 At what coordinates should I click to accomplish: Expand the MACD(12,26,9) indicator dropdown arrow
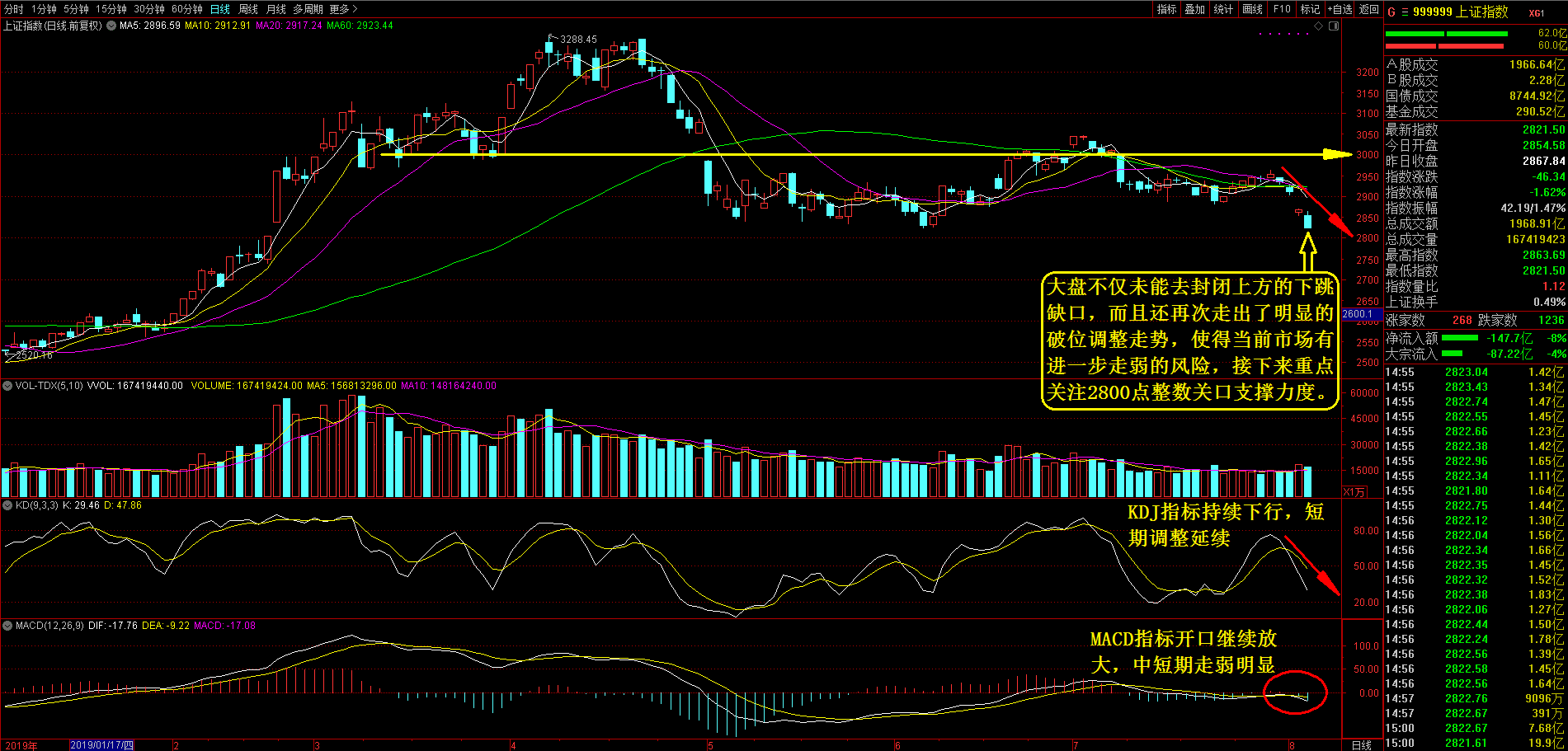pyautogui.click(x=7, y=626)
